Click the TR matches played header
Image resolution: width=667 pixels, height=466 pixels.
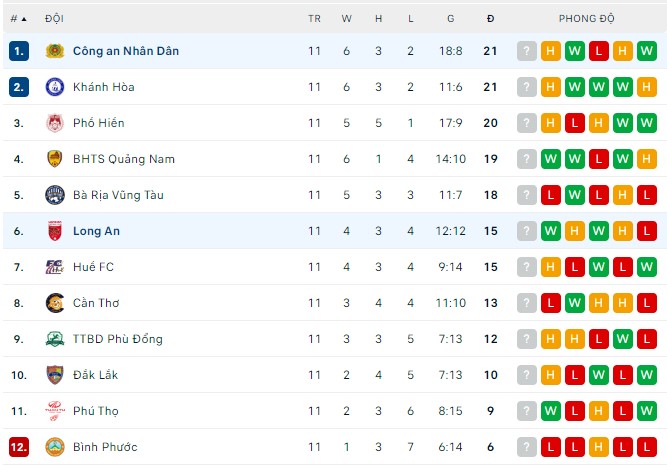pyautogui.click(x=314, y=19)
